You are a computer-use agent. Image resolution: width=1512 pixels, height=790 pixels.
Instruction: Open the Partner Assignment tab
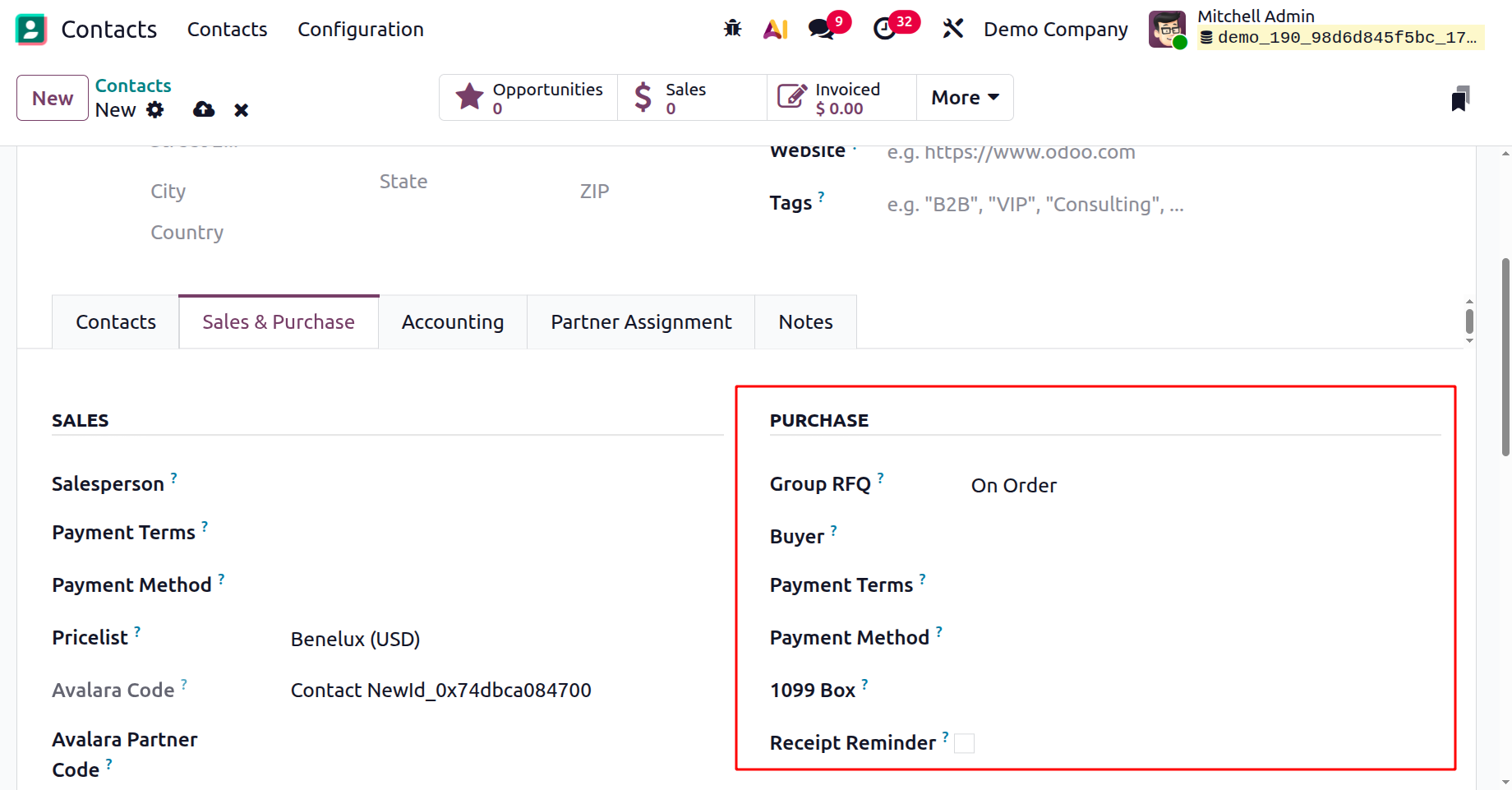click(x=641, y=322)
